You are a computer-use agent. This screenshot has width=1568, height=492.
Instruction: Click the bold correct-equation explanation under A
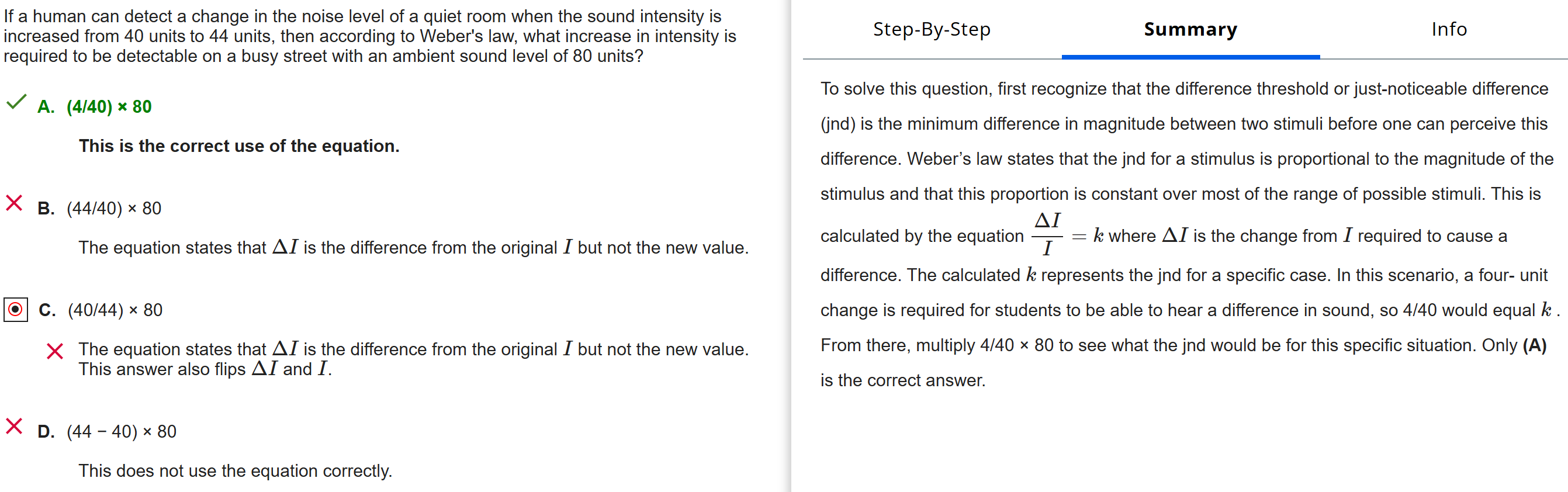tap(238, 146)
